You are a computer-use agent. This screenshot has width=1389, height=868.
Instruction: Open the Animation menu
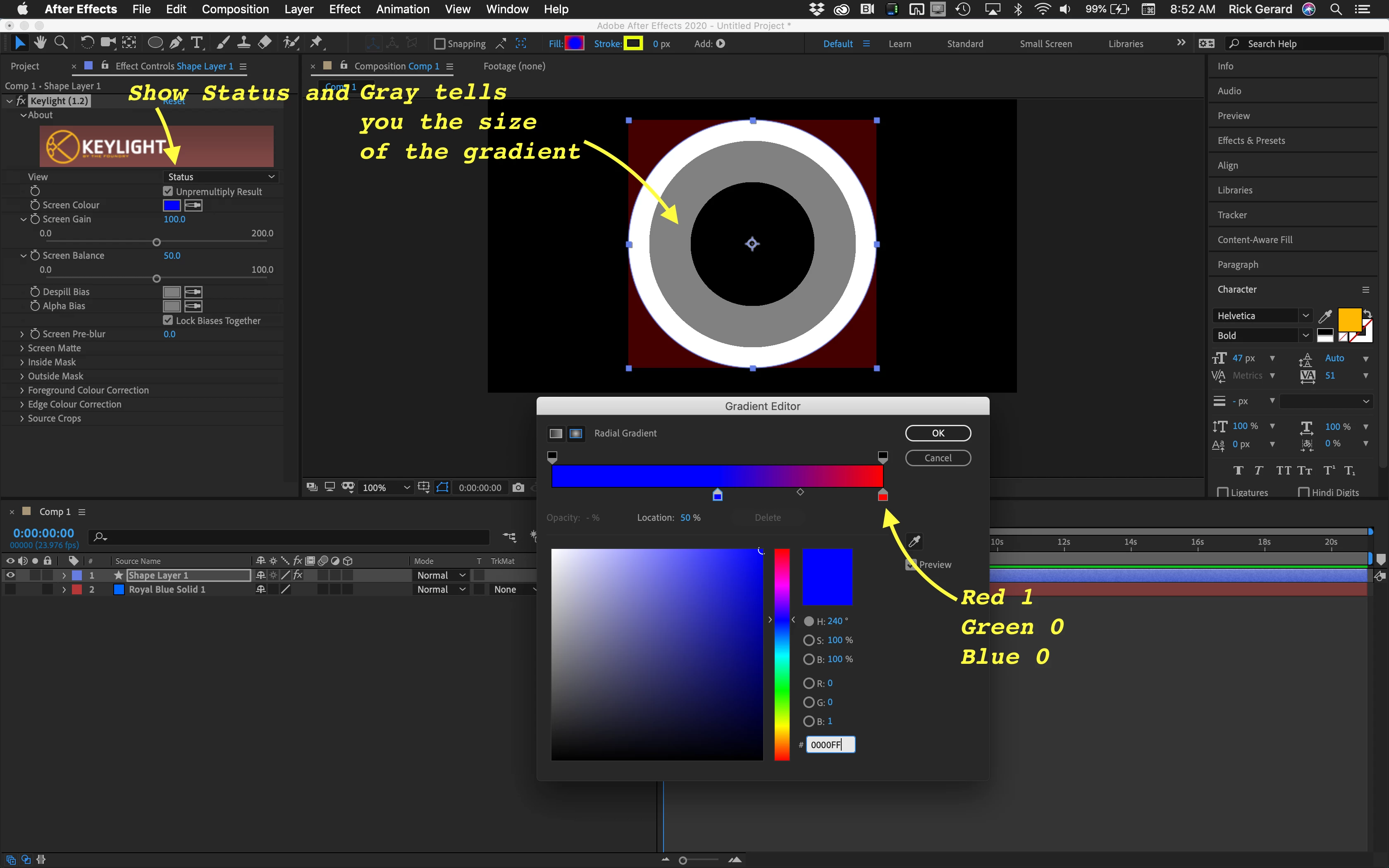tap(402, 9)
